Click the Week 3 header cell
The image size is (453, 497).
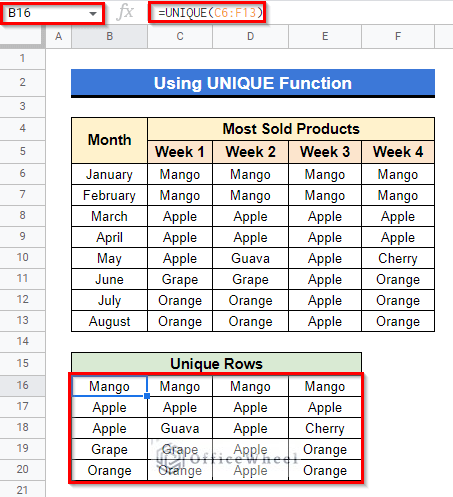click(x=325, y=152)
